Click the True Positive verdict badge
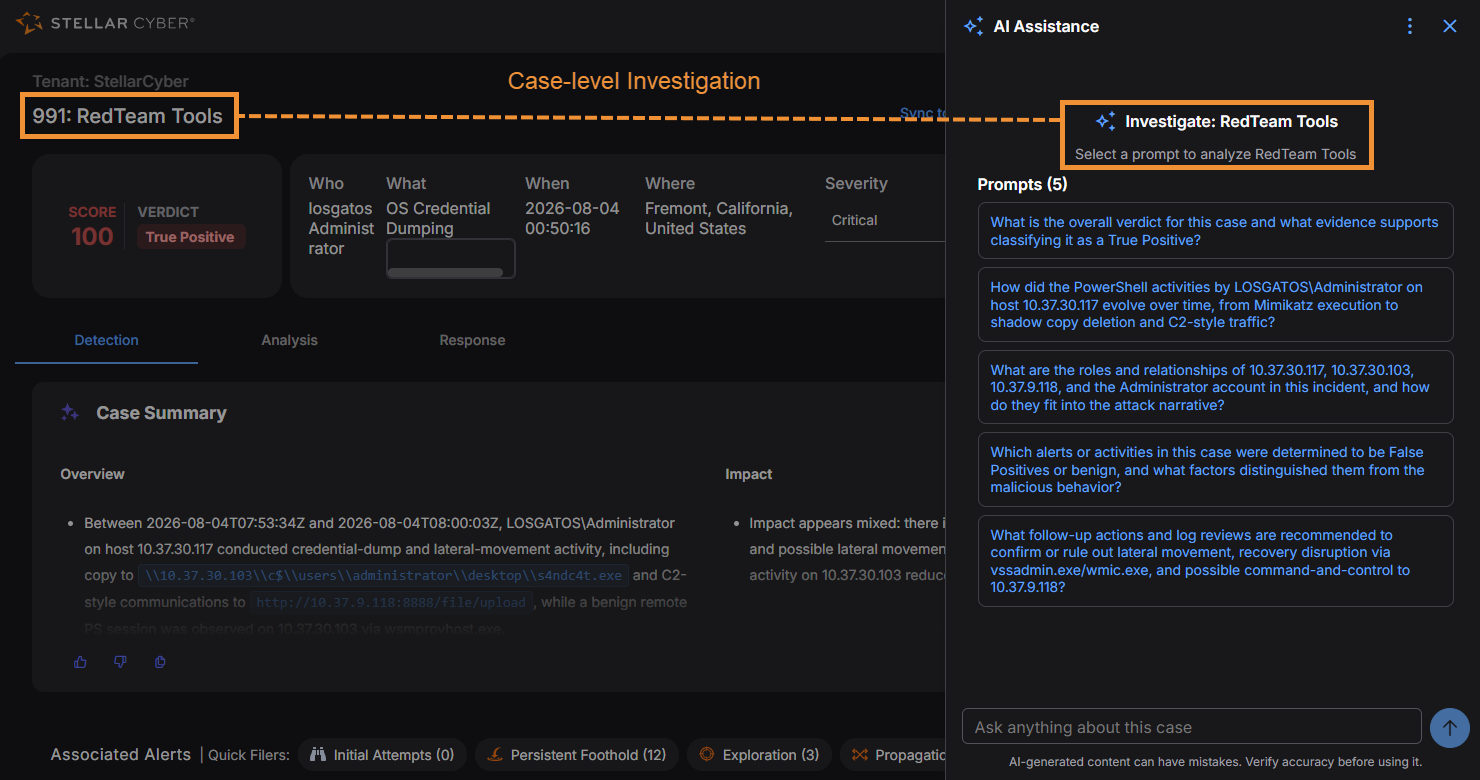The height and width of the screenshot is (780, 1480). (x=190, y=237)
